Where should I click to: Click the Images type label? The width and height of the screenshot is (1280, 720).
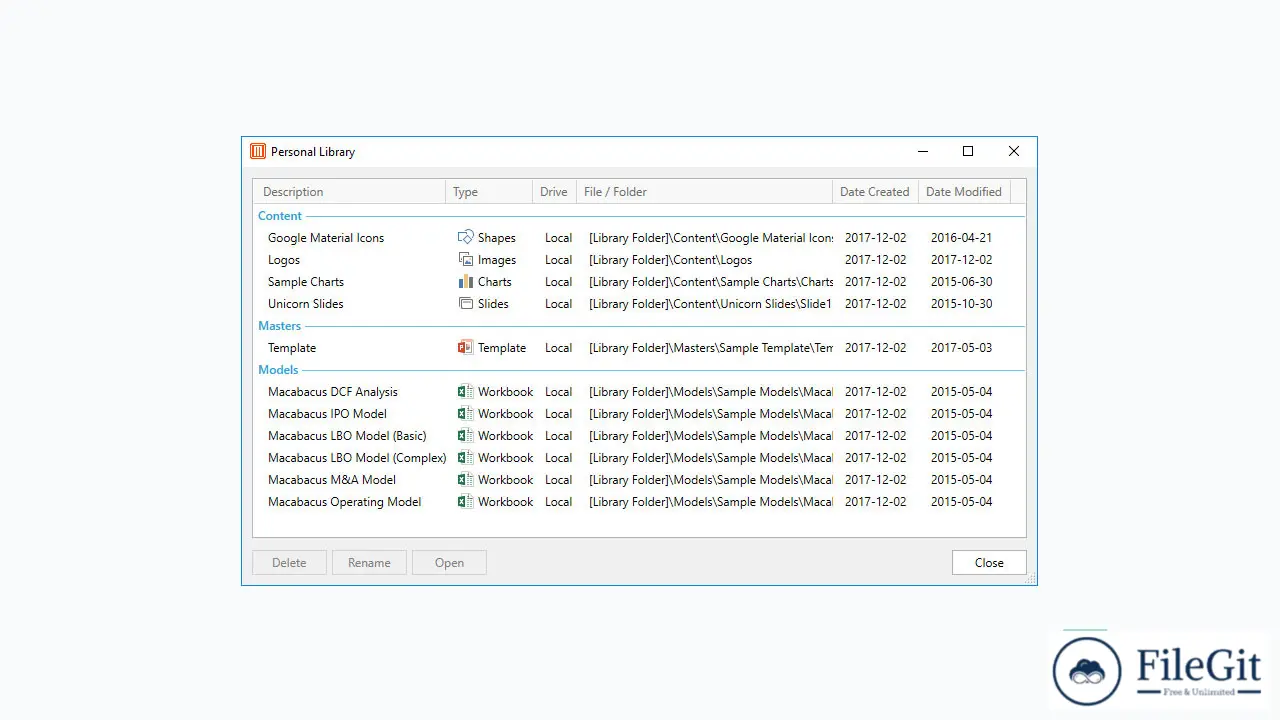tap(497, 260)
